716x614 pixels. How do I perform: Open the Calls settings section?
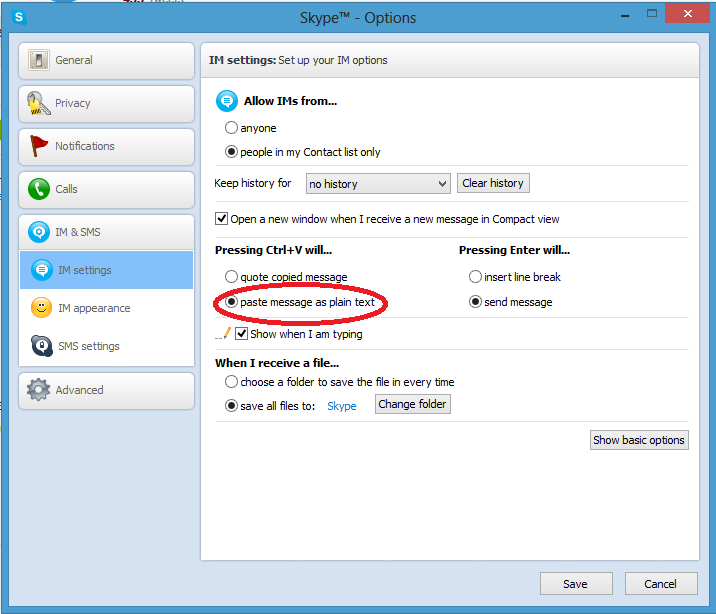coord(106,189)
